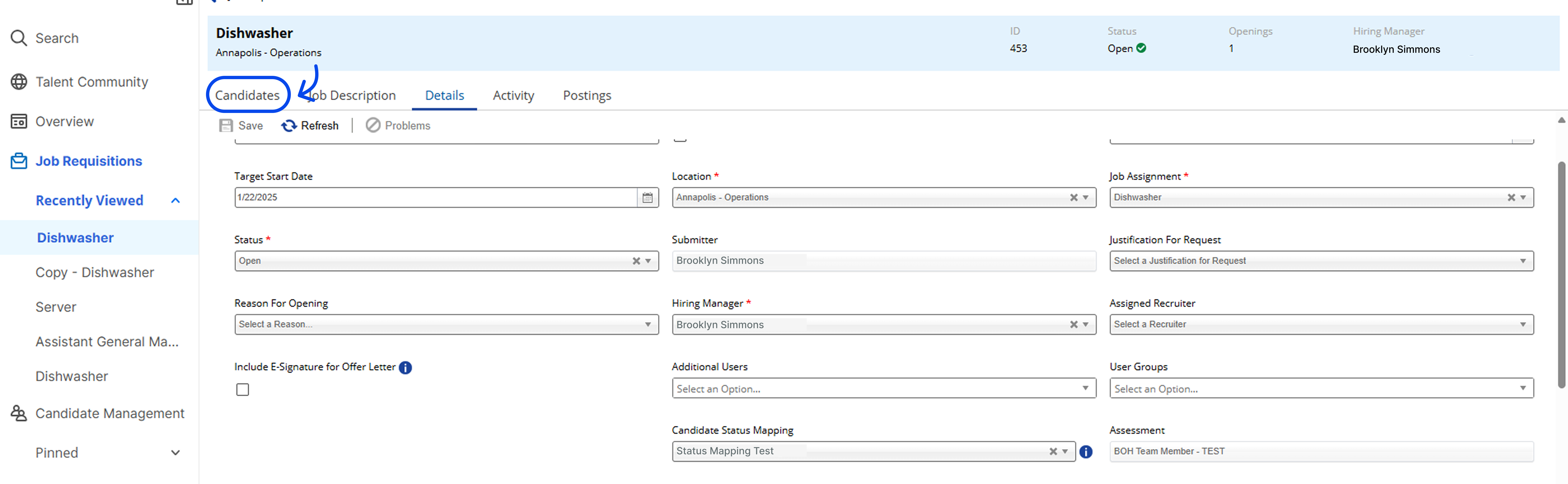Click the Overview panel icon
The image size is (1568, 484).
[x=19, y=121]
